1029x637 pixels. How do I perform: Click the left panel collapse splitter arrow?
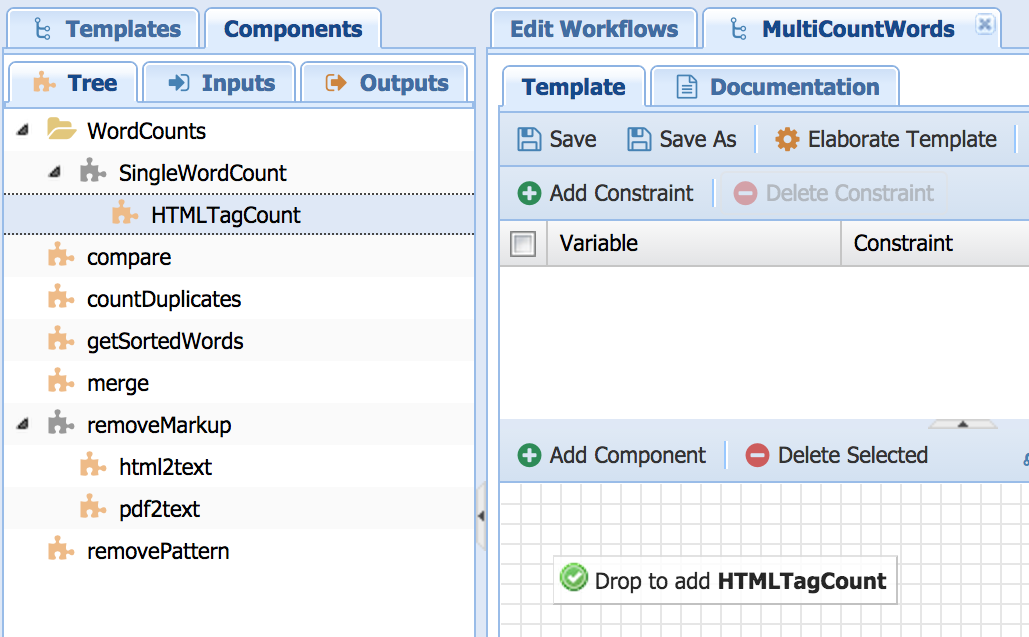pos(481,516)
